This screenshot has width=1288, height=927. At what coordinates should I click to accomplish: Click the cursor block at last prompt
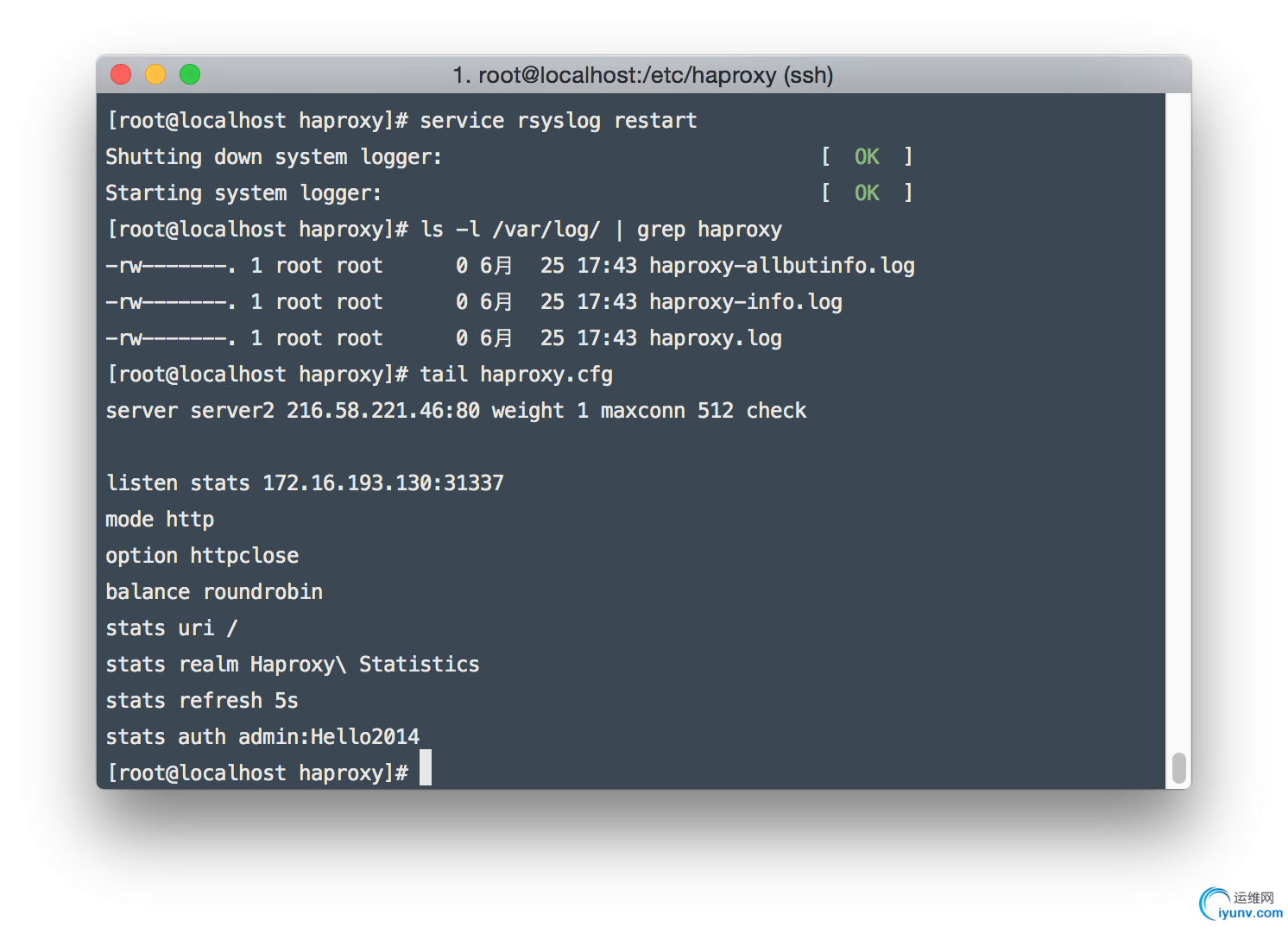(426, 767)
